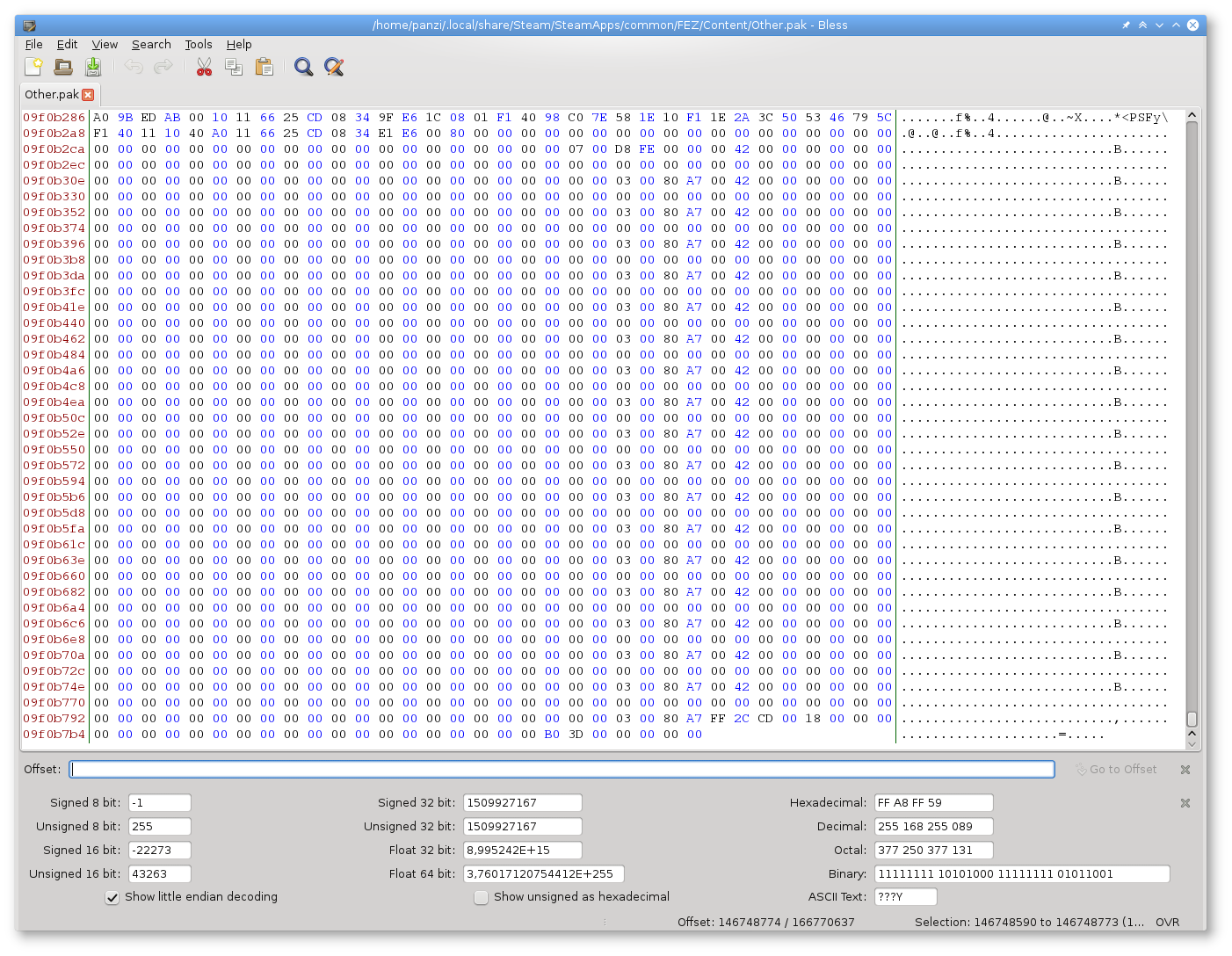Click the scrollbar down arrow
Image resolution: width=1232 pixels, height=956 pixels.
tap(1192, 743)
